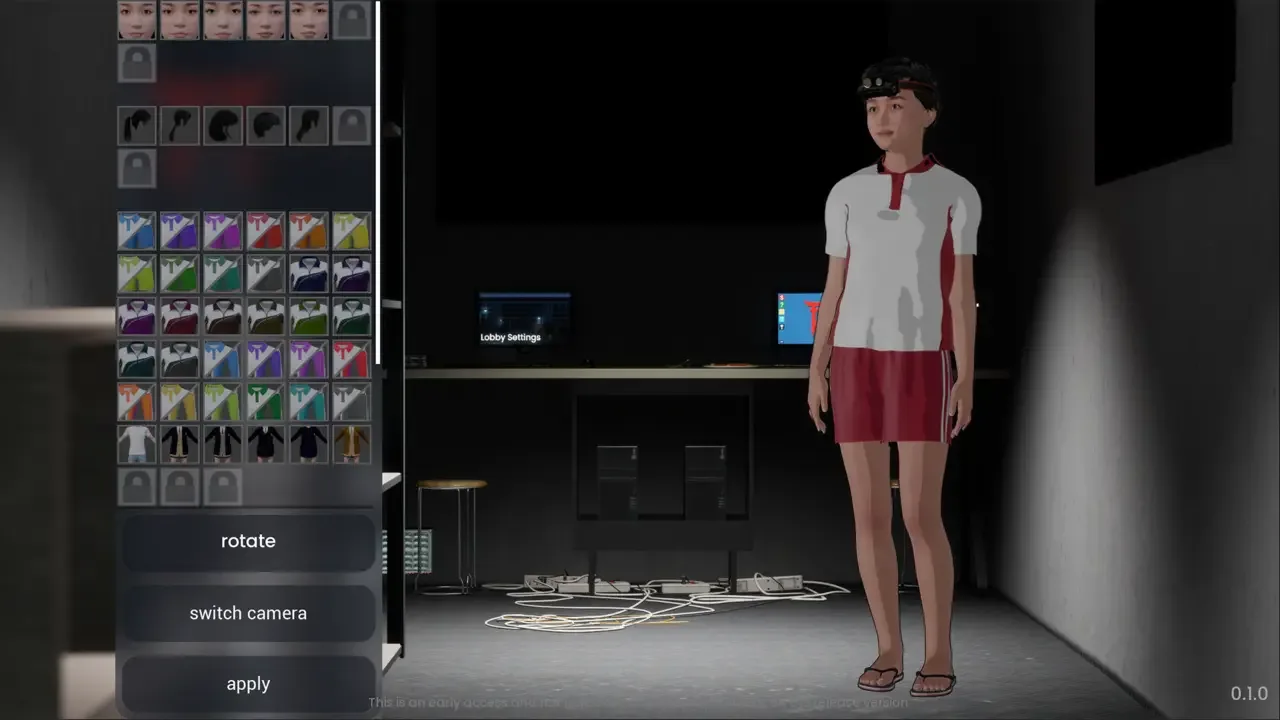Click the rotate button

click(x=248, y=541)
